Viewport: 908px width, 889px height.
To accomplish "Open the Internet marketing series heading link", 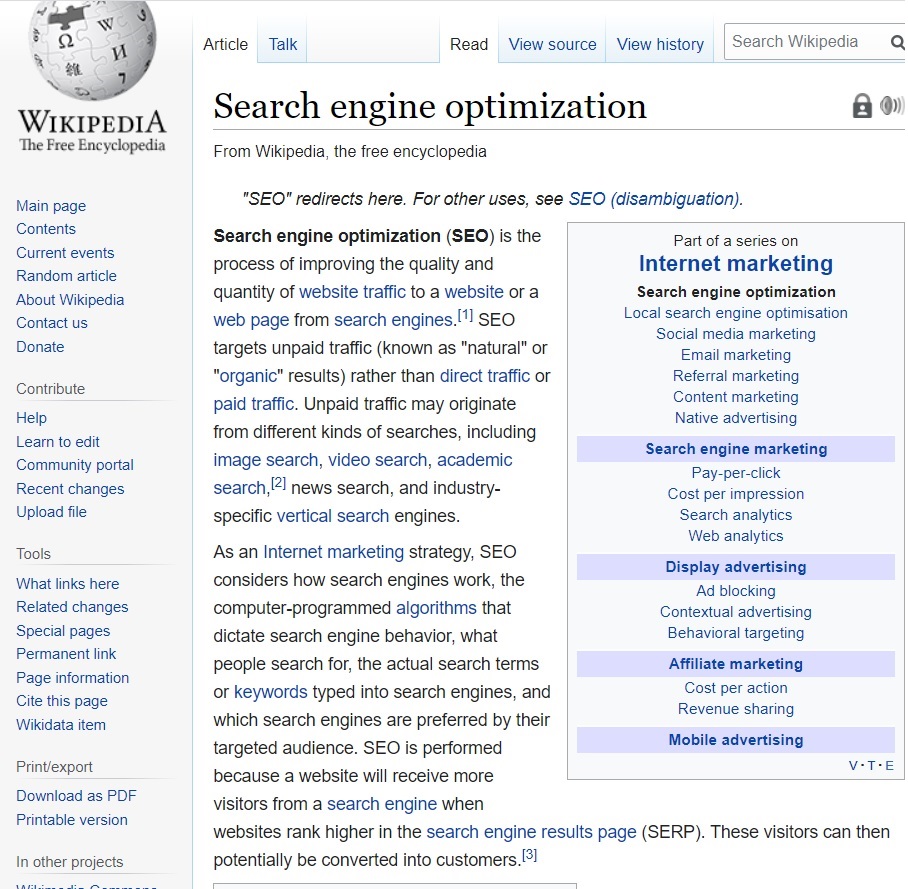I will point(736,264).
